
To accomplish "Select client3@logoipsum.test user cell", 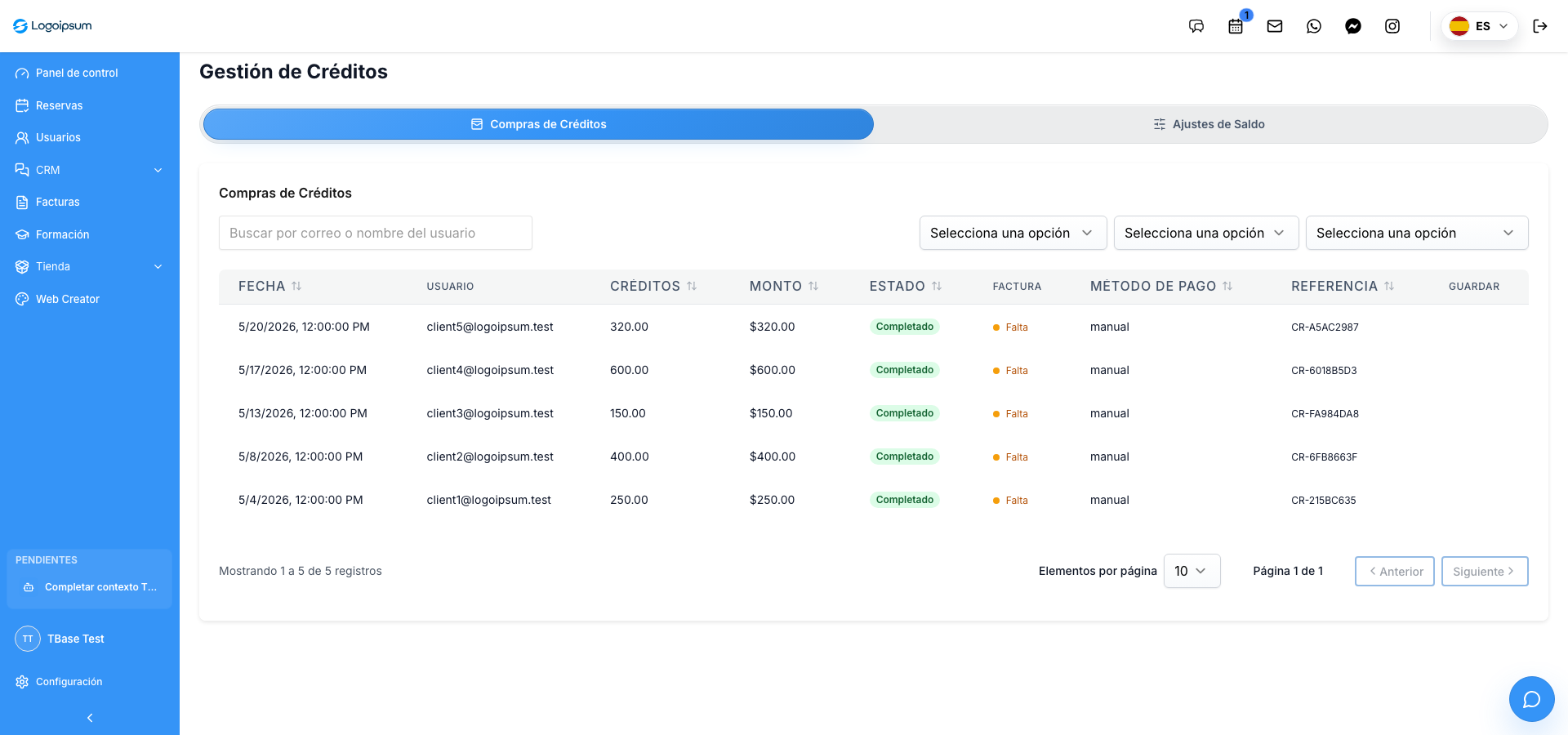I will tap(490, 413).
